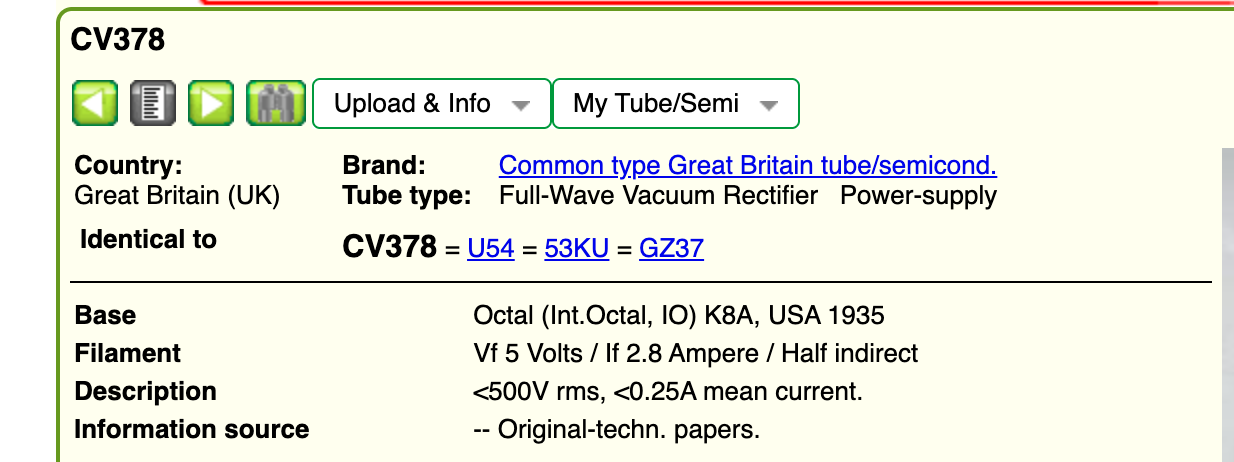Open Common type Great Britain tube/semicond. link
This screenshot has height=462, width=1234.
[747, 165]
